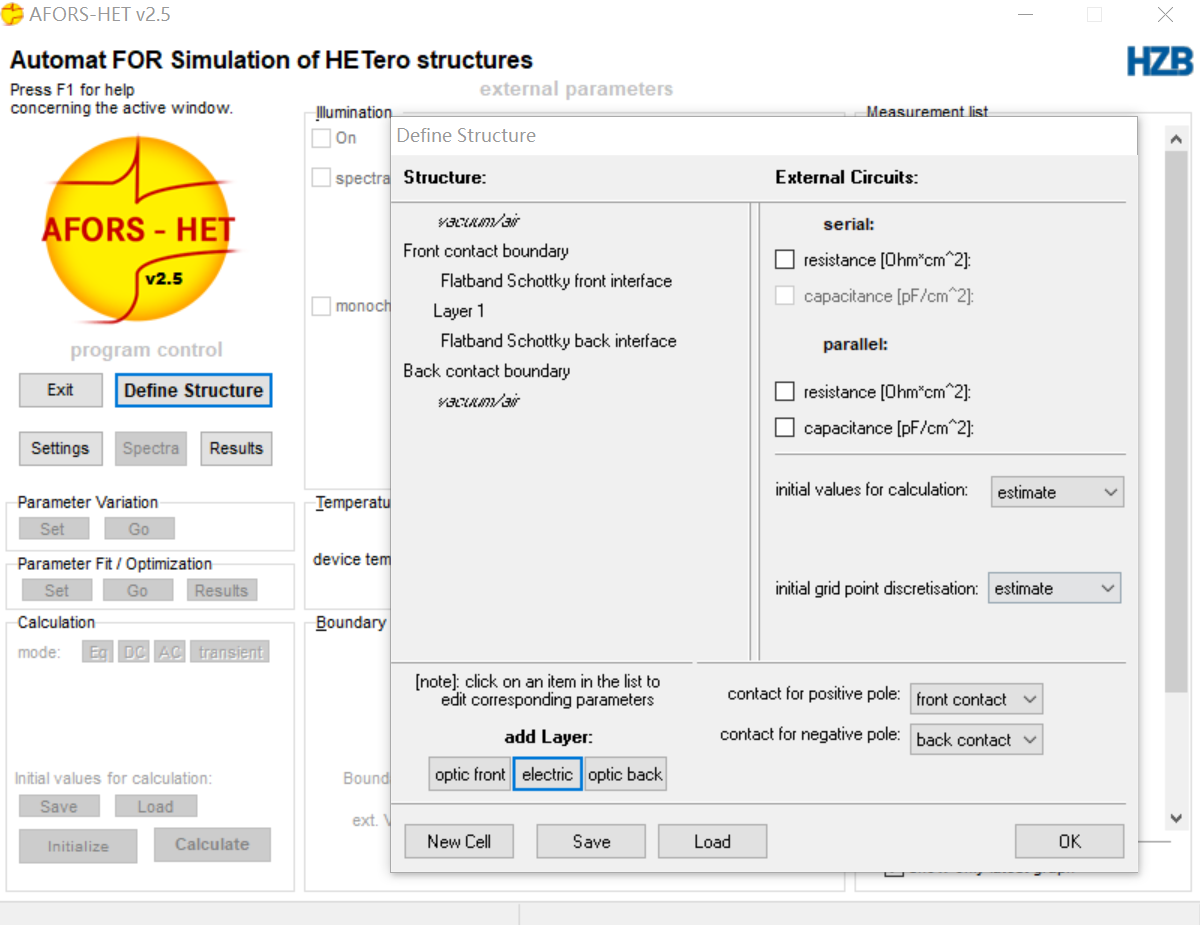Turn on the Illumination On checkbox
Screen dimensions: 1200x925
(x=321, y=138)
